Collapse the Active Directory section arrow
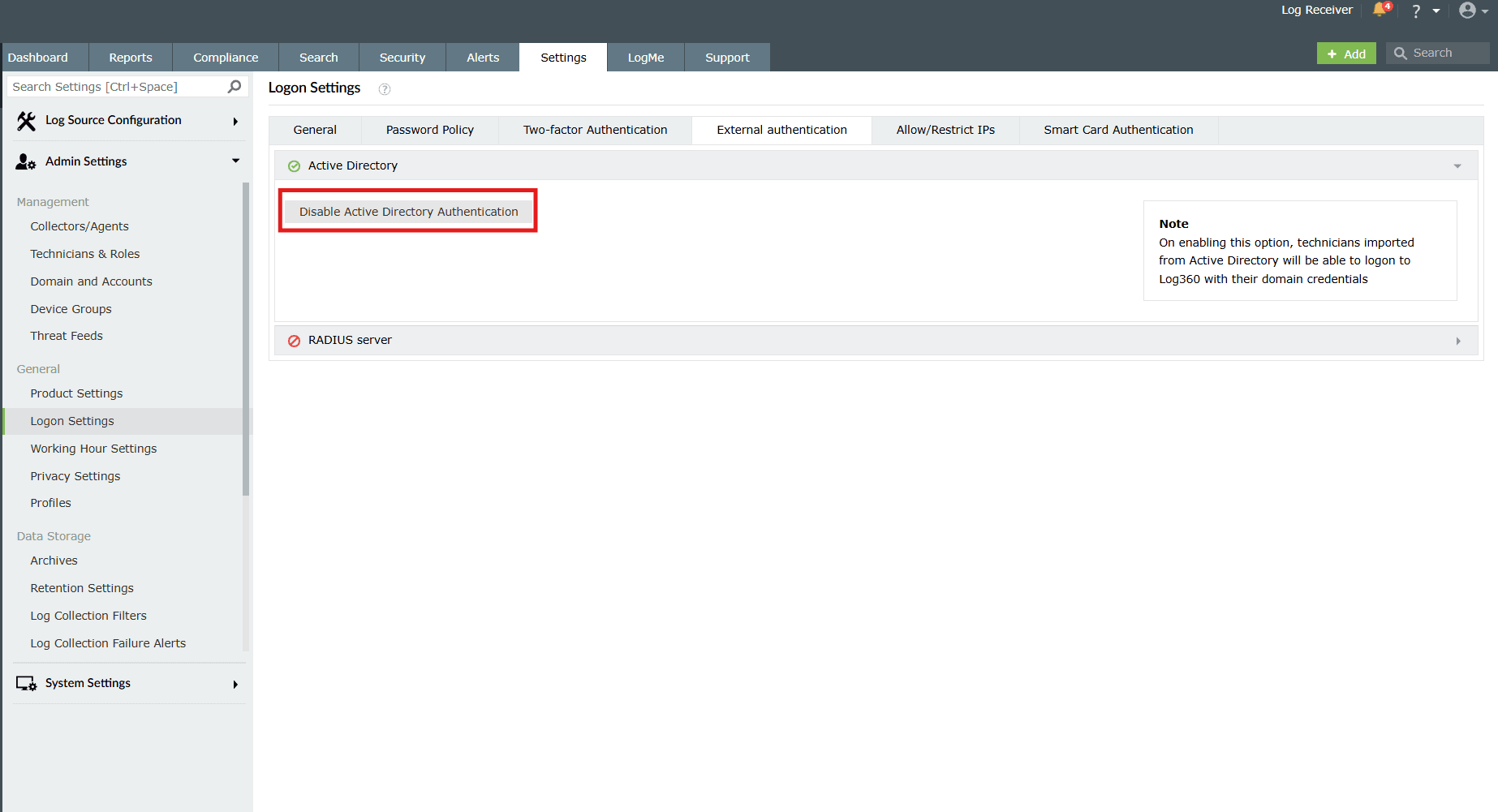Image resolution: width=1498 pixels, height=812 pixels. (x=1457, y=166)
